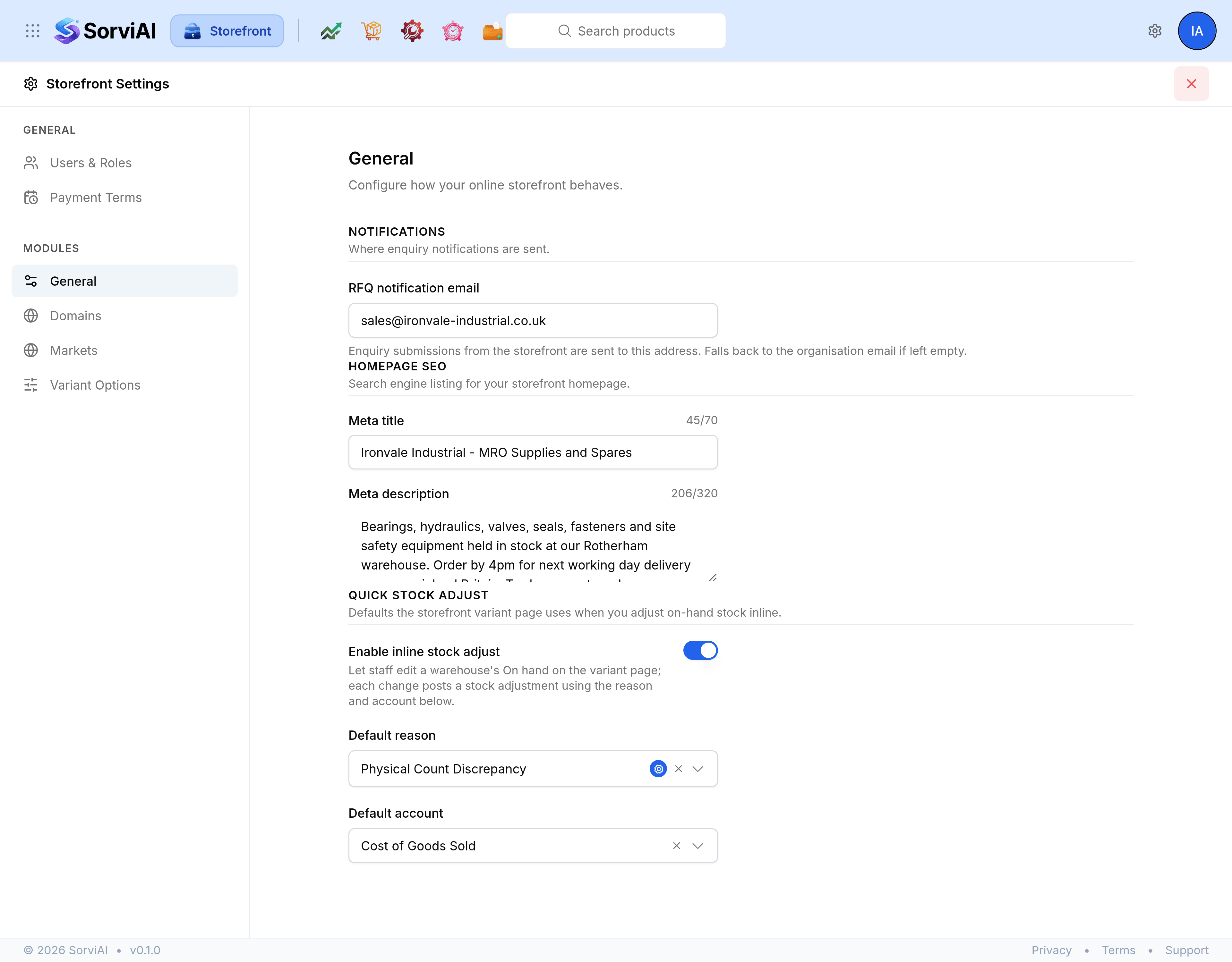
Task: Clear the Cost of Goods Sold selection
Action: pos(676,846)
